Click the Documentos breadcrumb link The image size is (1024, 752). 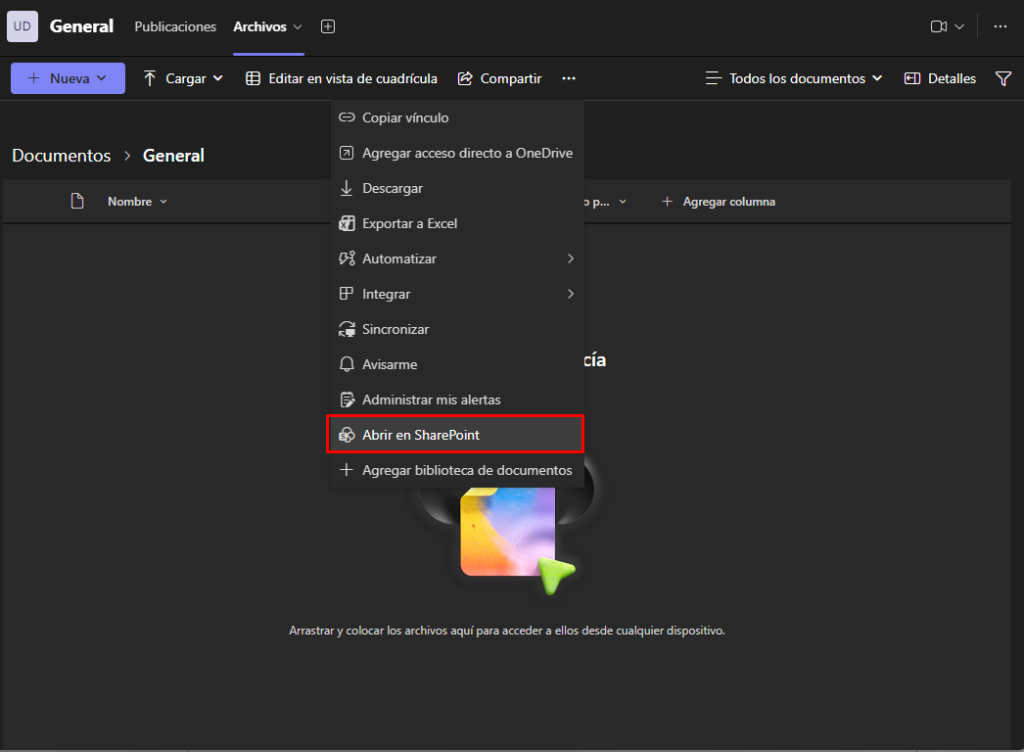tap(61, 156)
